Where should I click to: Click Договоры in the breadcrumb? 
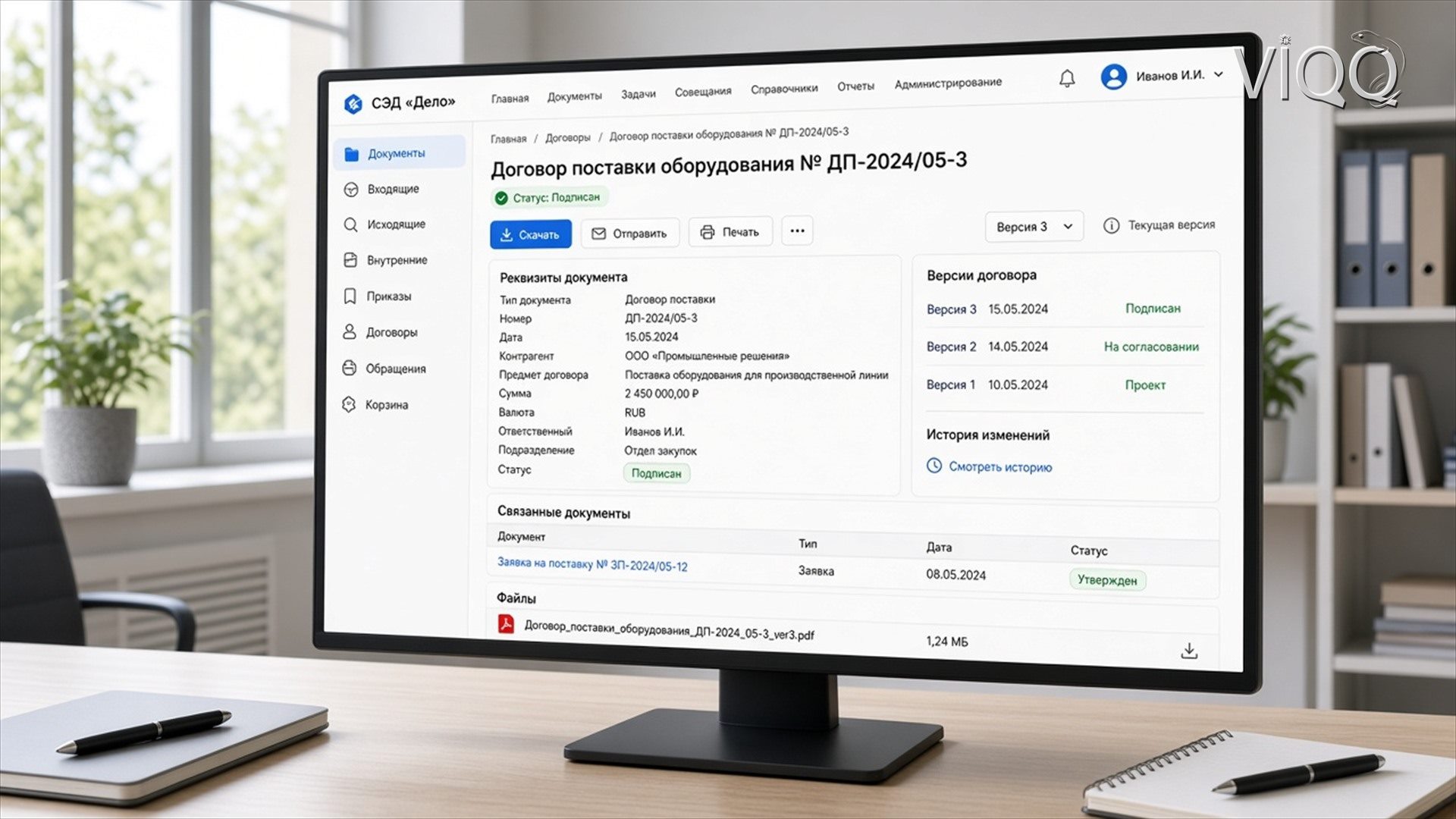[567, 138]
